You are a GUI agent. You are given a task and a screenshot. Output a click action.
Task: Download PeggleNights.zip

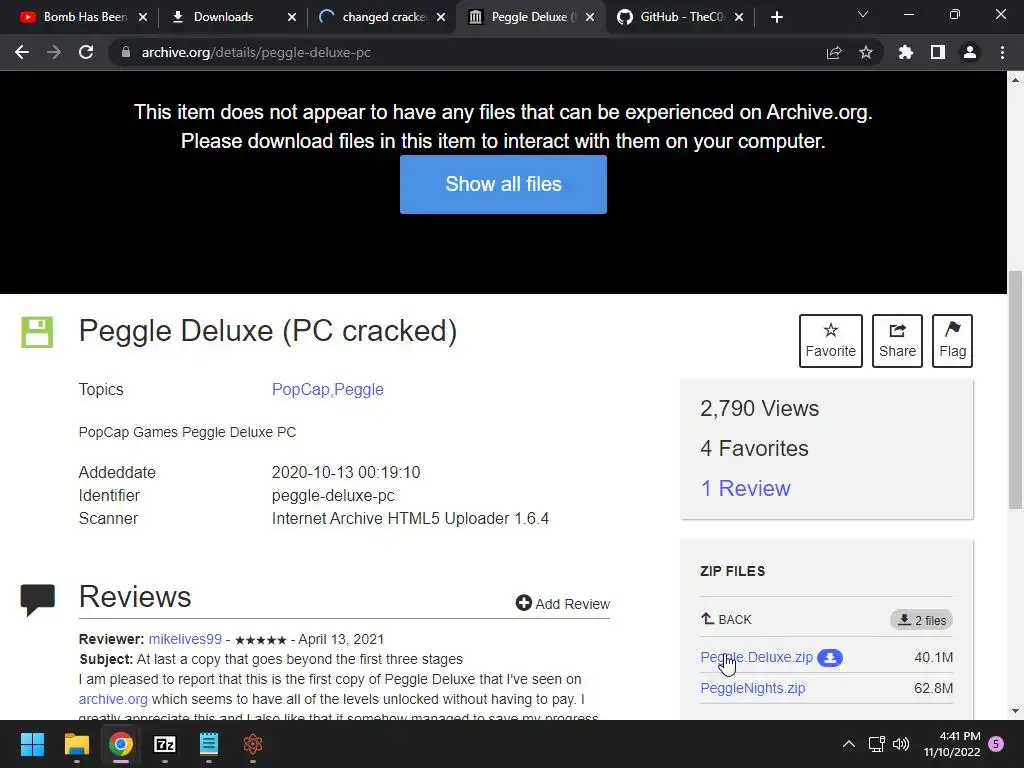click(x=752, y=688)
